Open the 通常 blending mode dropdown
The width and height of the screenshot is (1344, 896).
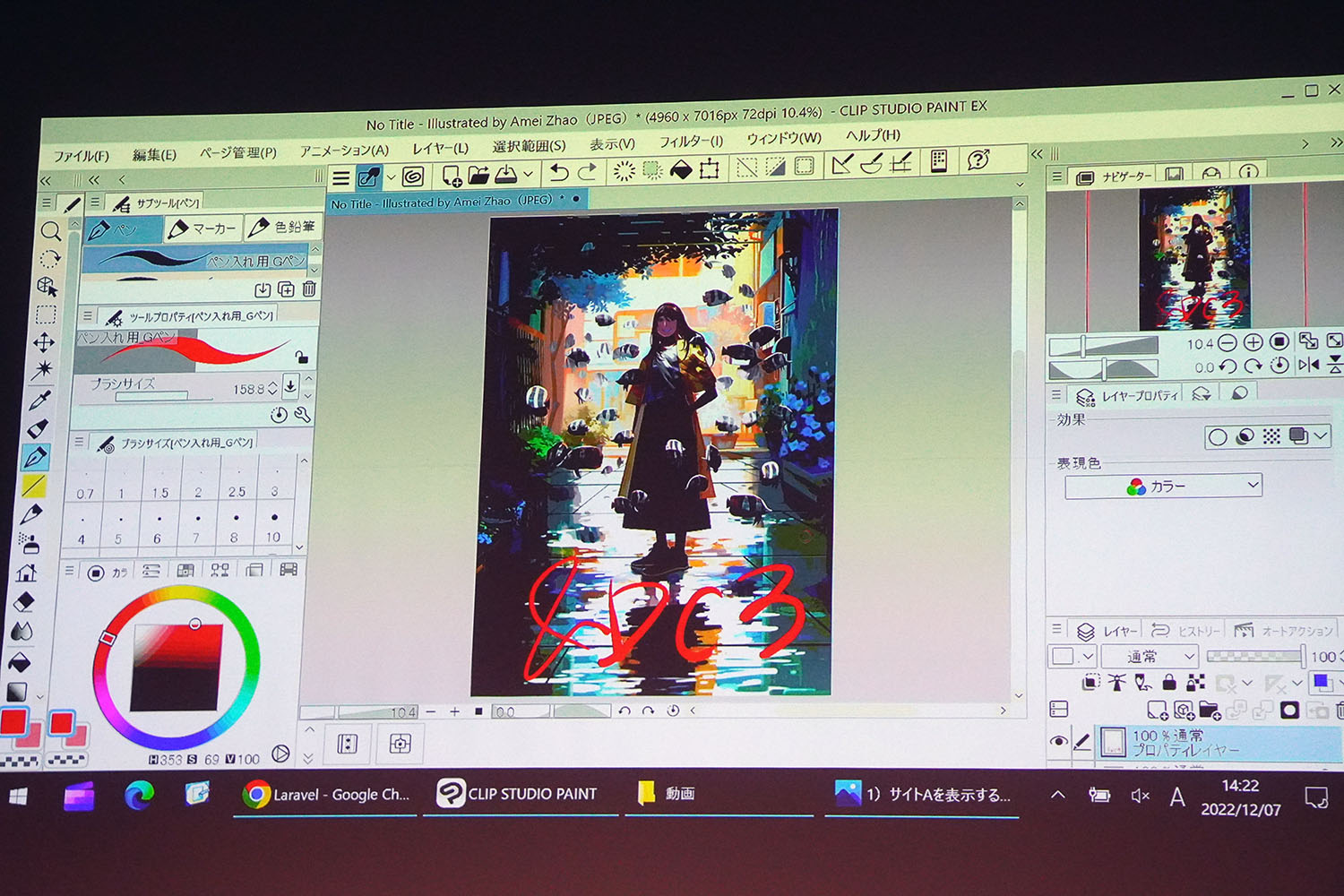point(1150,657)
